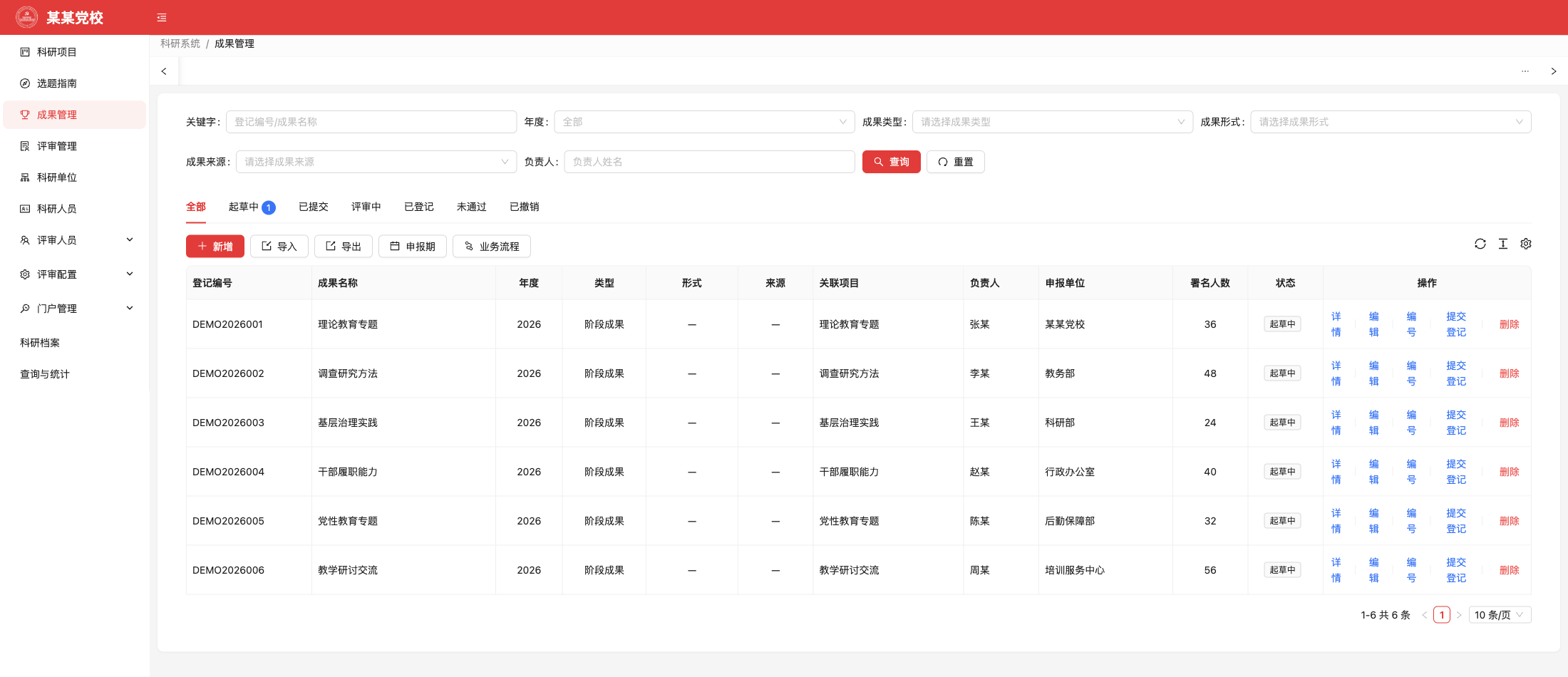Open 详情 for DEMO2026001
This screenshot has height=677, width=1568.
point(1336,324)
